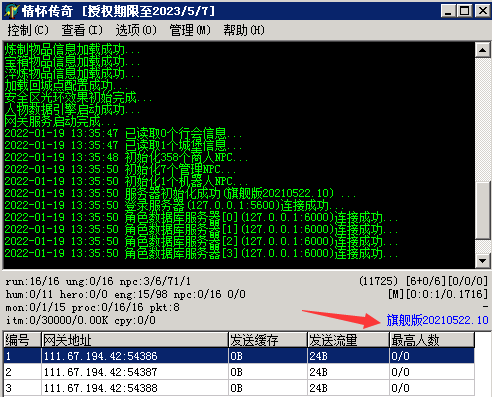Image resolution: width=492 pixels, height=397 pixels.
Task: Select gateway row 111.67.194.42:54386
Action: [239, 356]
